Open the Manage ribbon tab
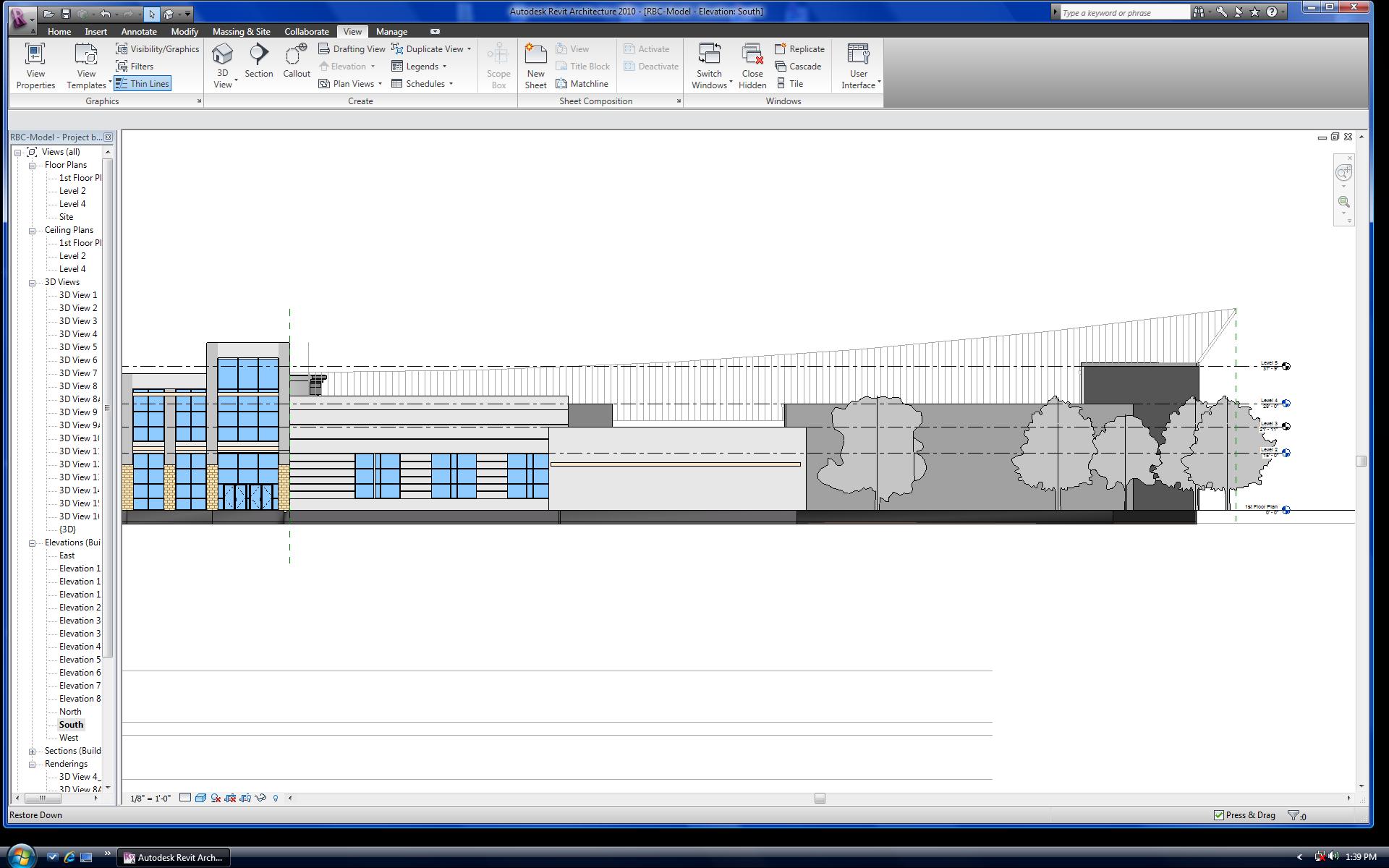The width and height of the screenshot is (1389, 868). [391, 32]
